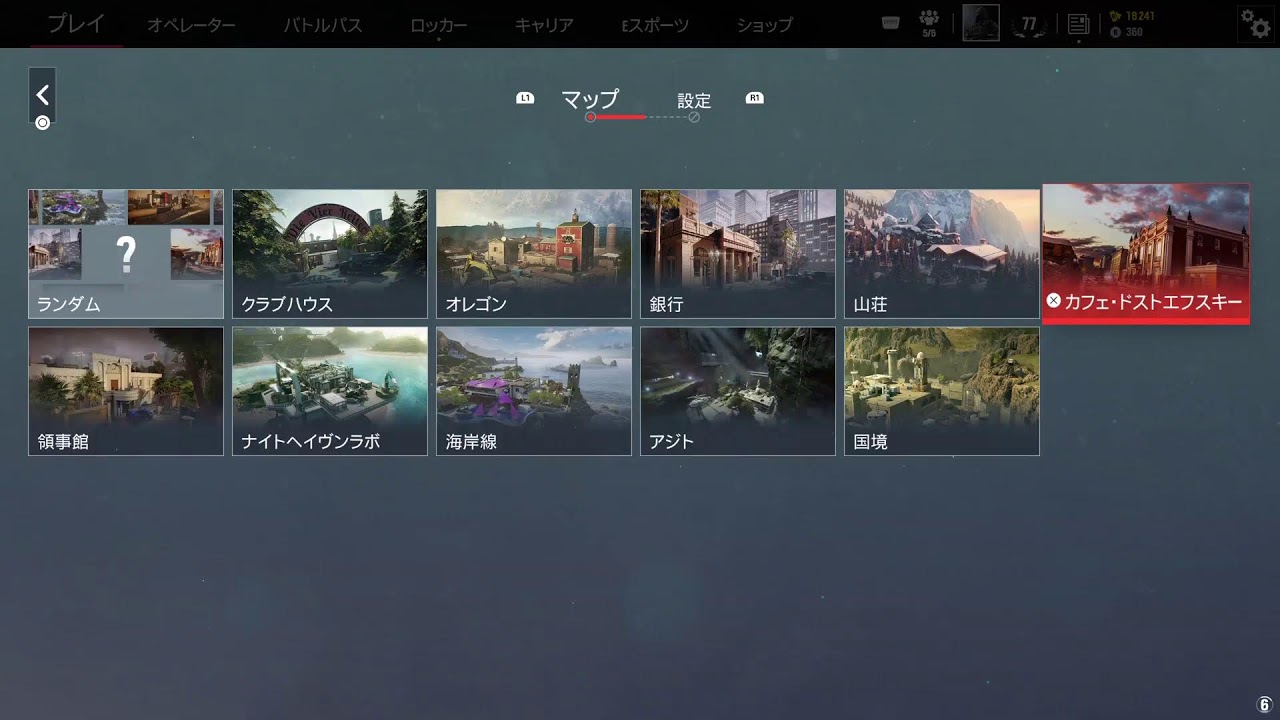The width and height of the screenshot is (1280, 720).
Task: Select the オレゴン map
Action: tap(534, 254)
